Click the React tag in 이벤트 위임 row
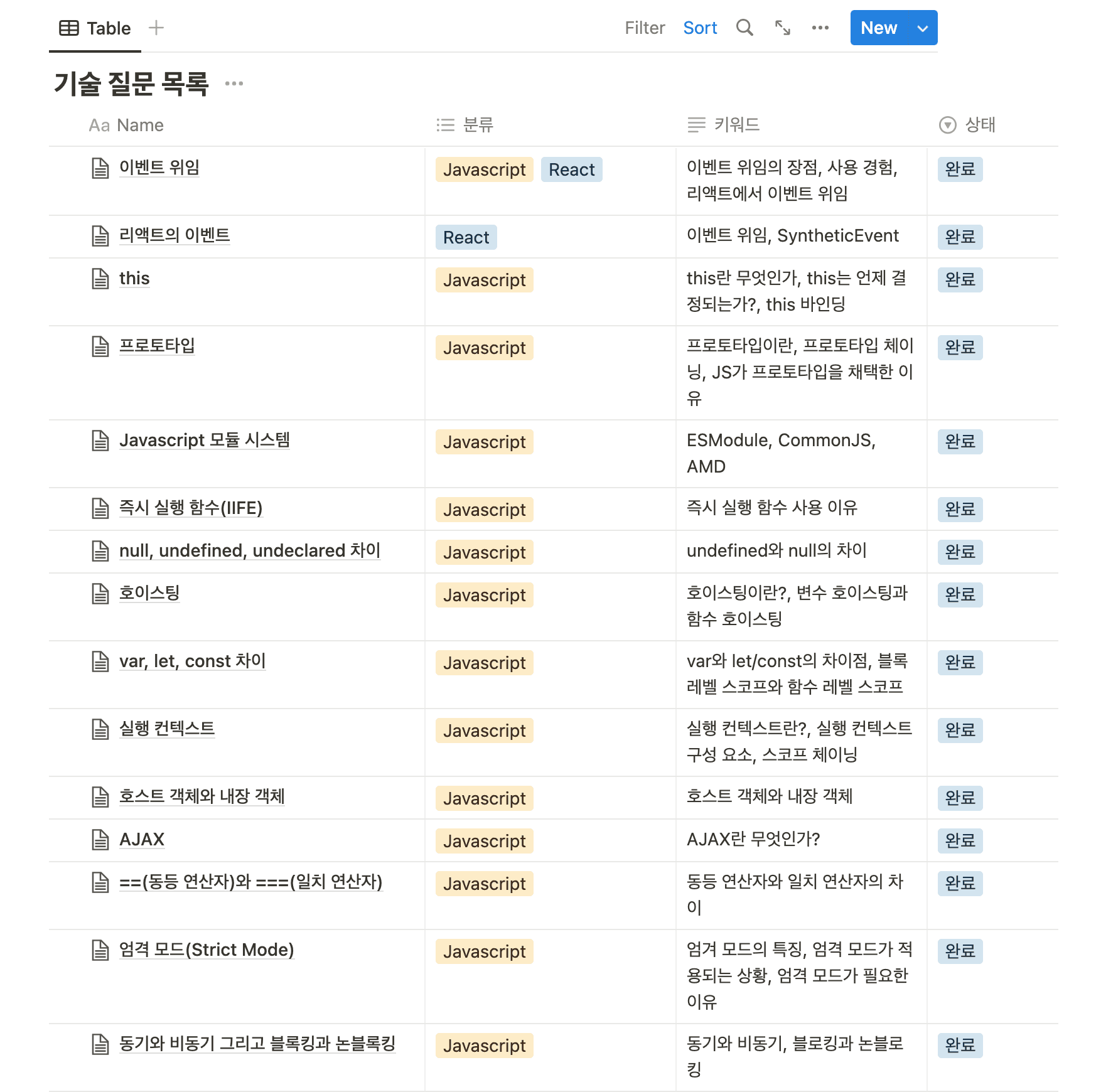Screen dimensions: 1096x1092 click(x=571, y=169)
